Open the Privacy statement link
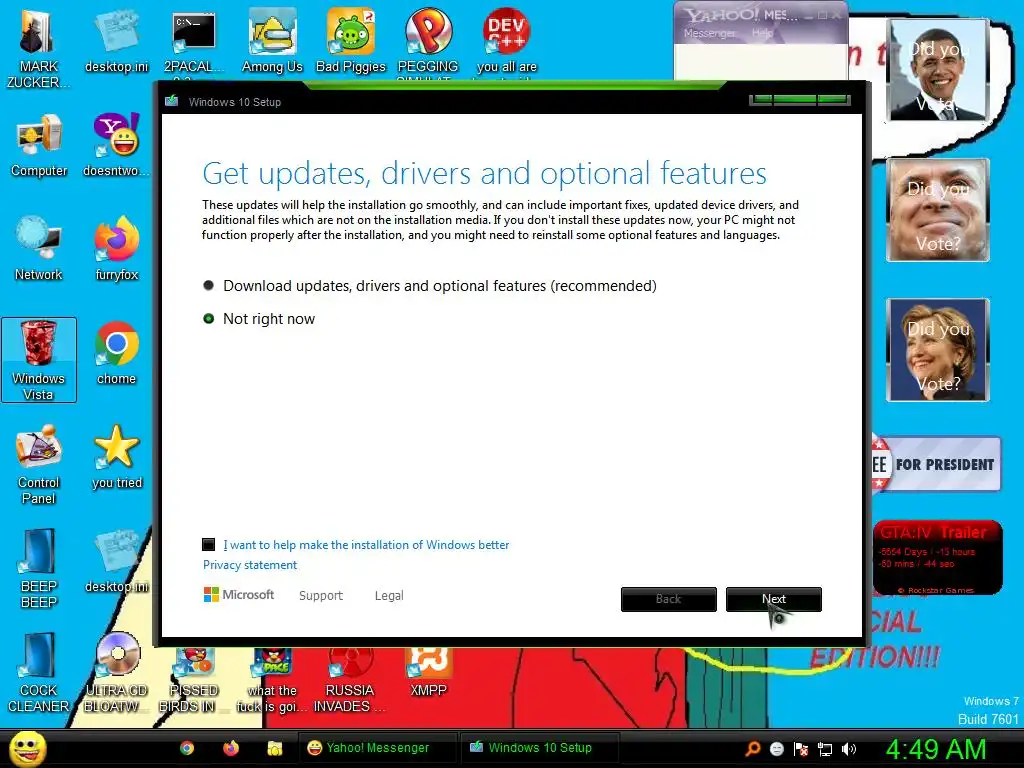Screen dimensions: 1024x768 (249, 565)
